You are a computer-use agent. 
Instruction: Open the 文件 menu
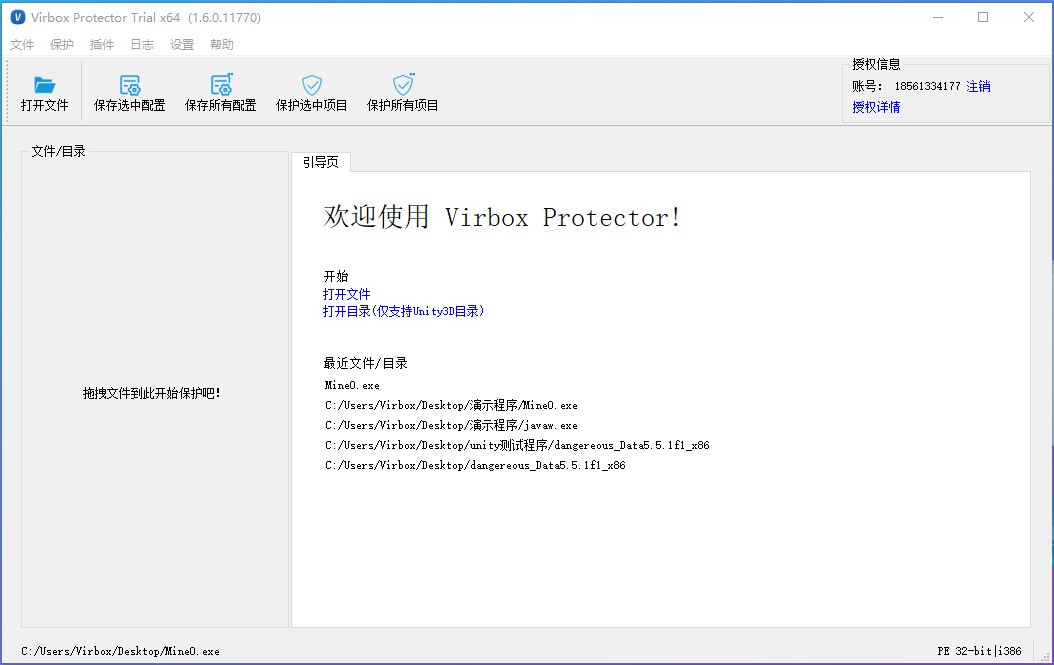click(x=22, y=44)
